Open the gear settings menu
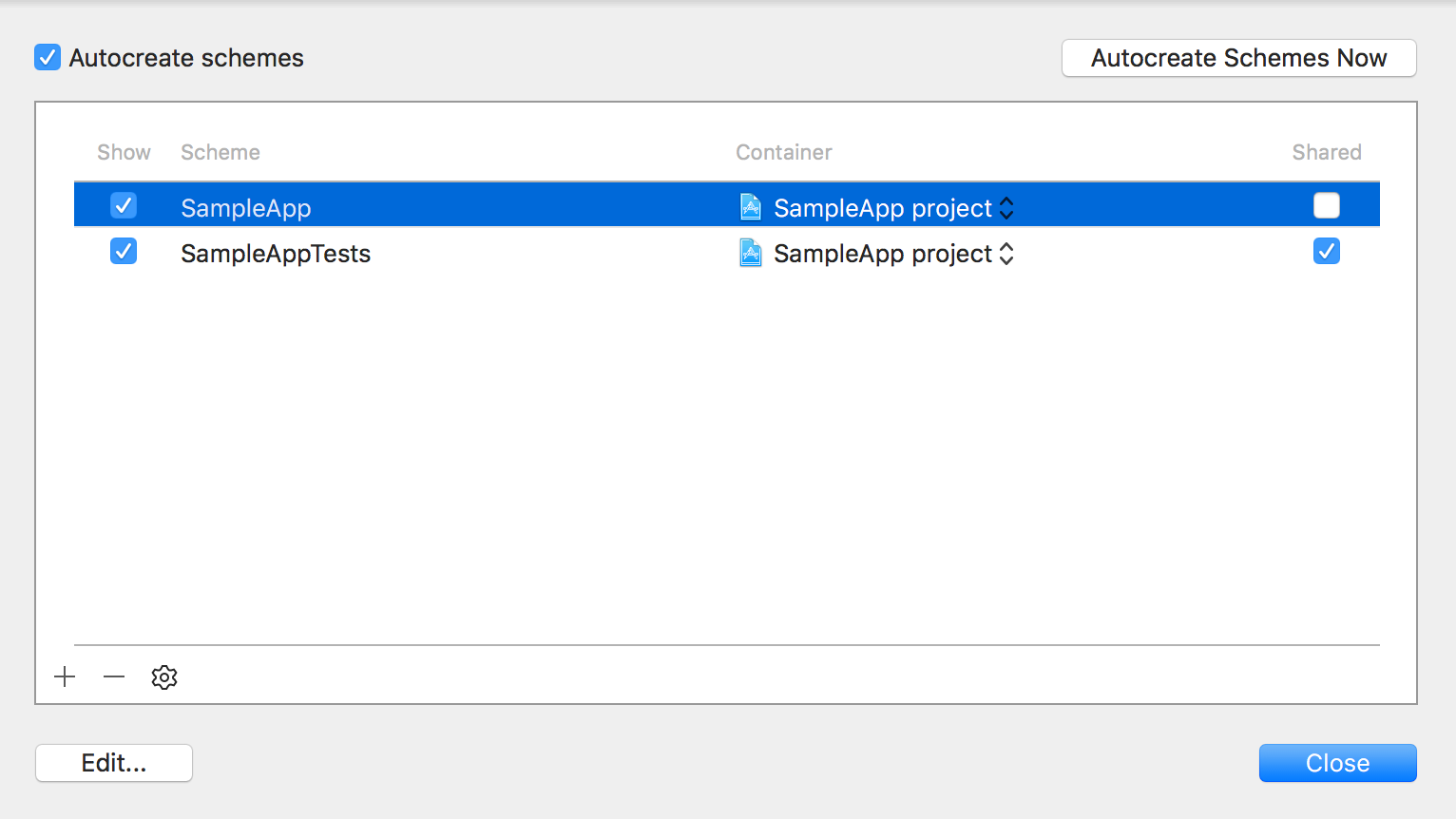1456x819 pixels. 164,677
